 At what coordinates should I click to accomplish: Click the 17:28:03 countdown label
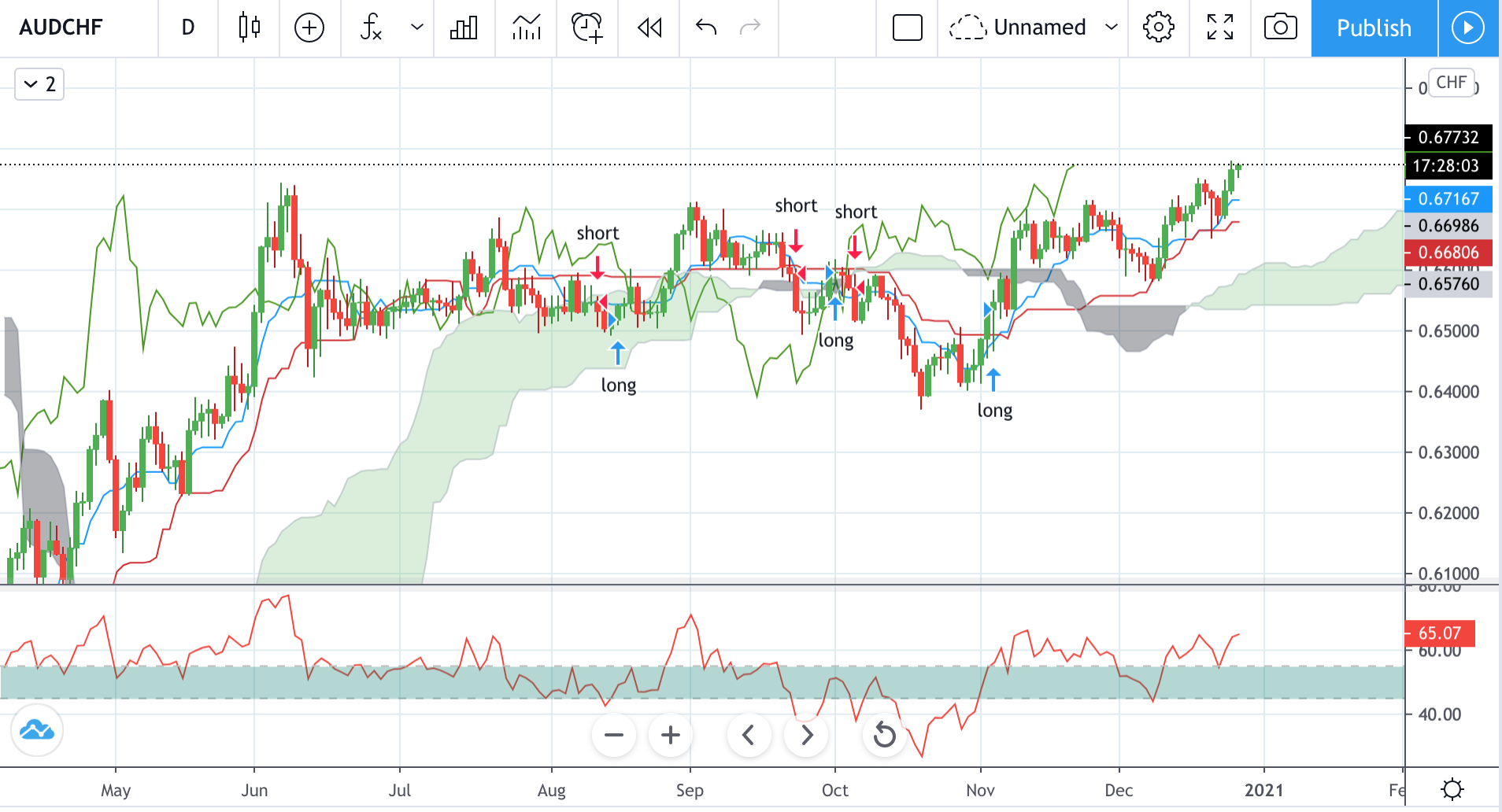coord(1448,166)
